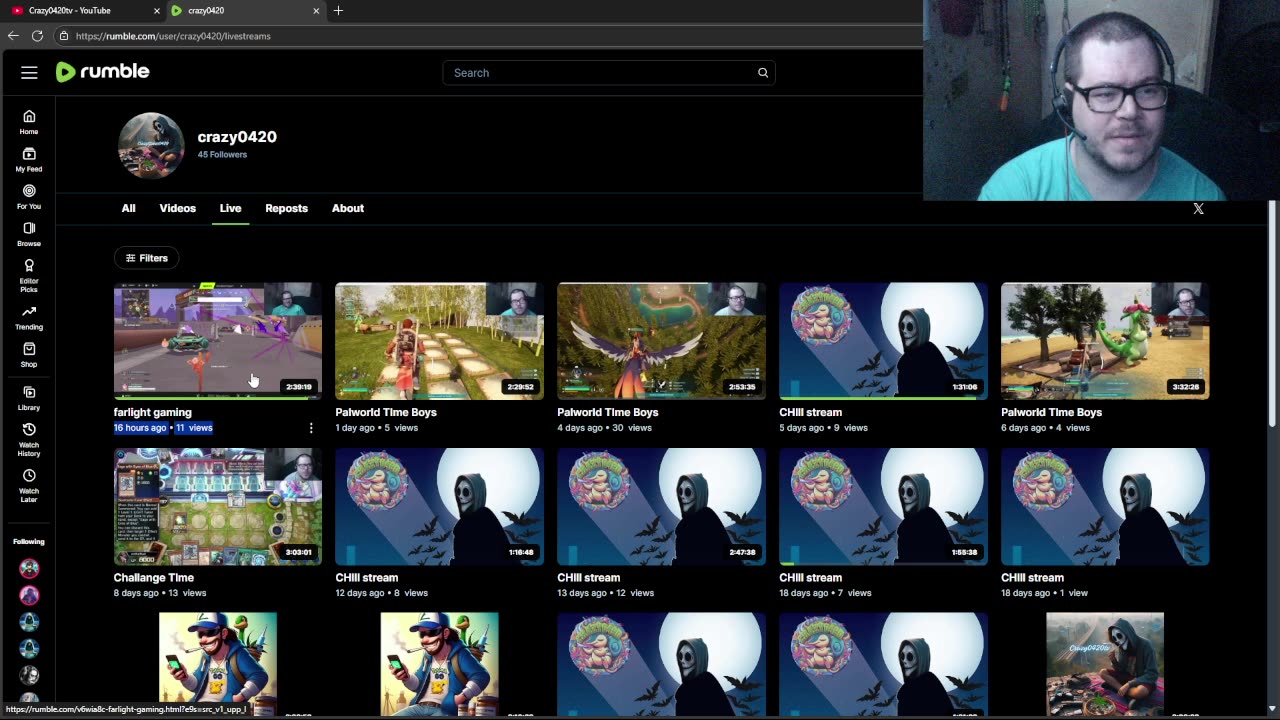The height and width of the screenshot is (720, 1280).
Task: Click the search magnifier icon
Action: (x=763, y=72)
